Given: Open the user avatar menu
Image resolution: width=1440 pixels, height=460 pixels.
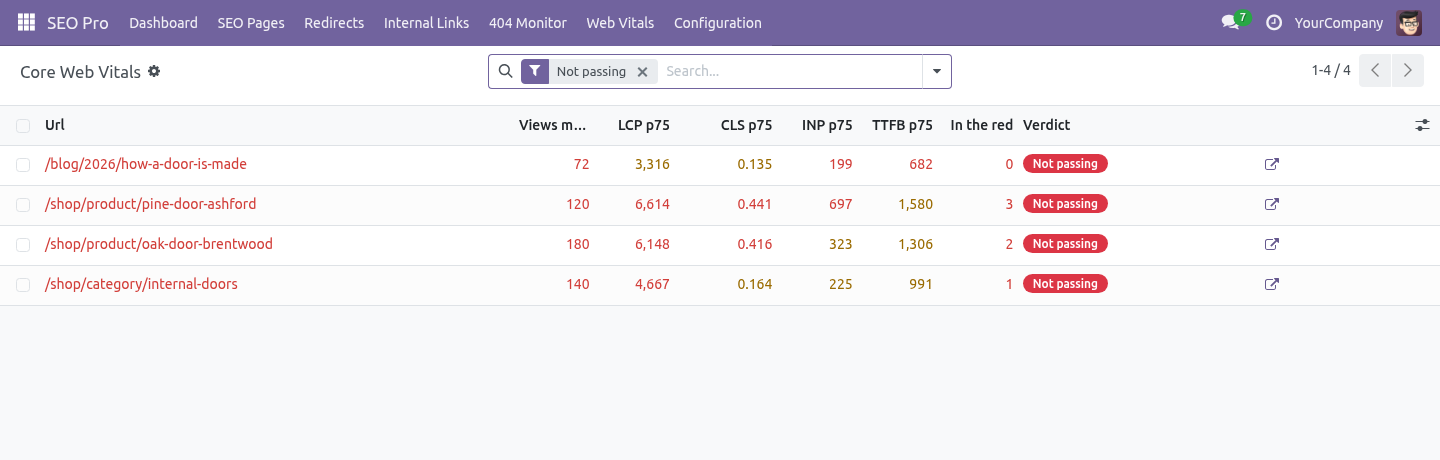Looking at the screenshot, I should coord(1409,22).
